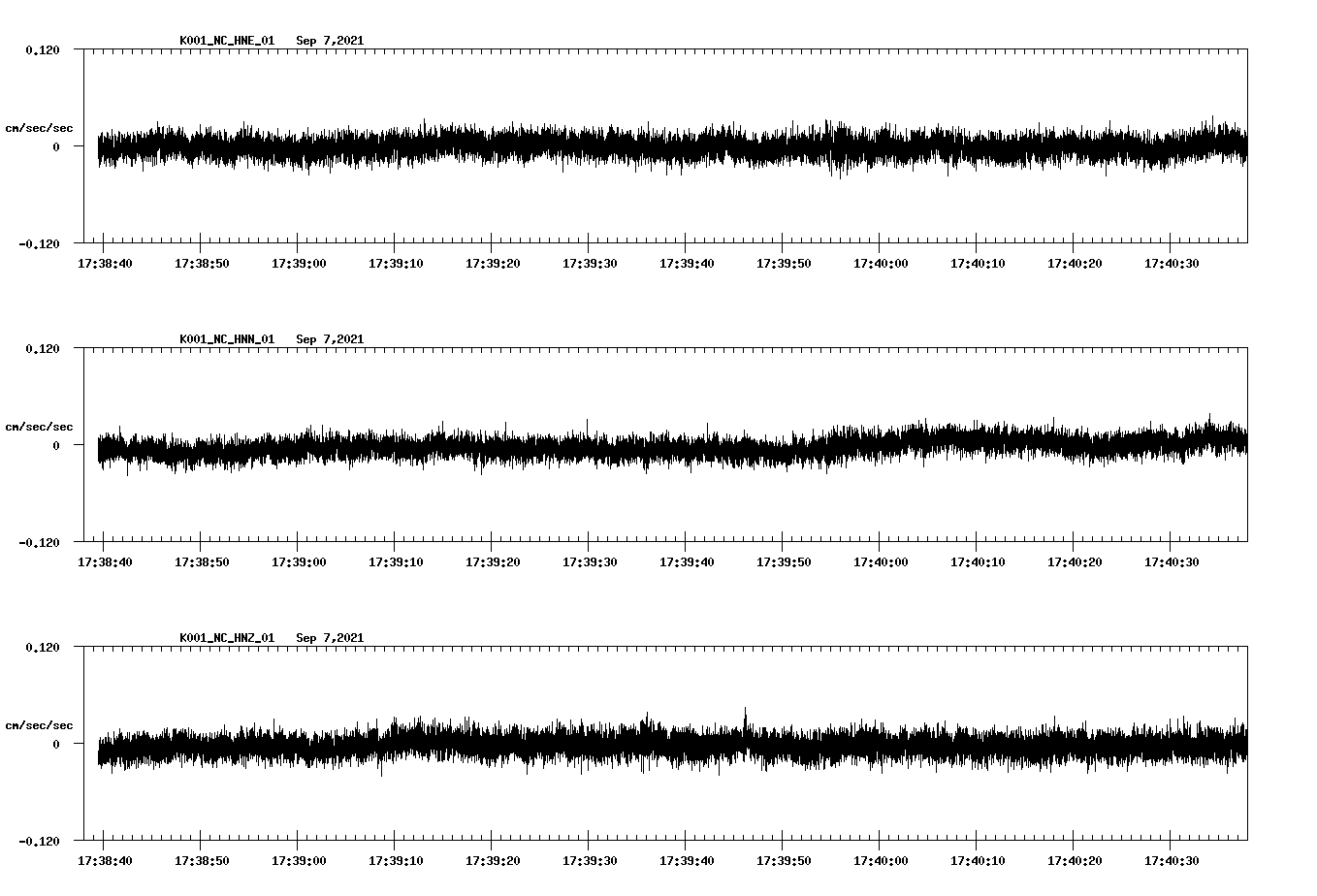Click the 17:39:30 time label under HNN plot
1317x896 pixels.
590,562
